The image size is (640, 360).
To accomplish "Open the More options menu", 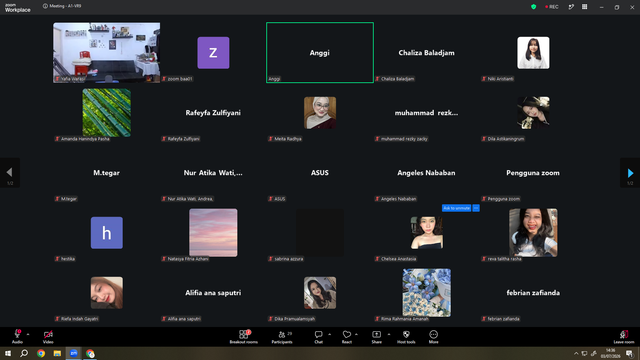I will (433, 337).
